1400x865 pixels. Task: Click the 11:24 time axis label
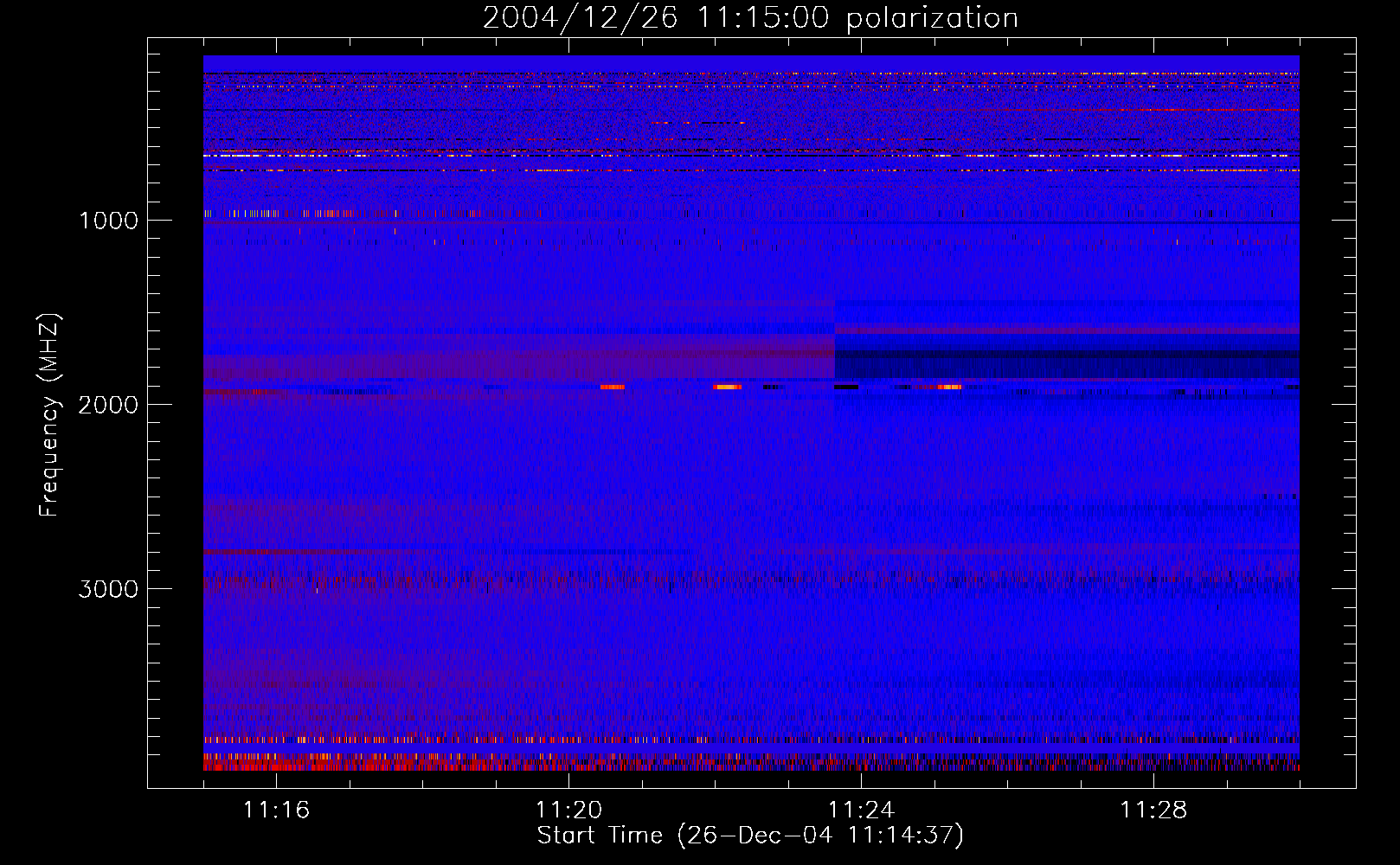coord(861,811)
